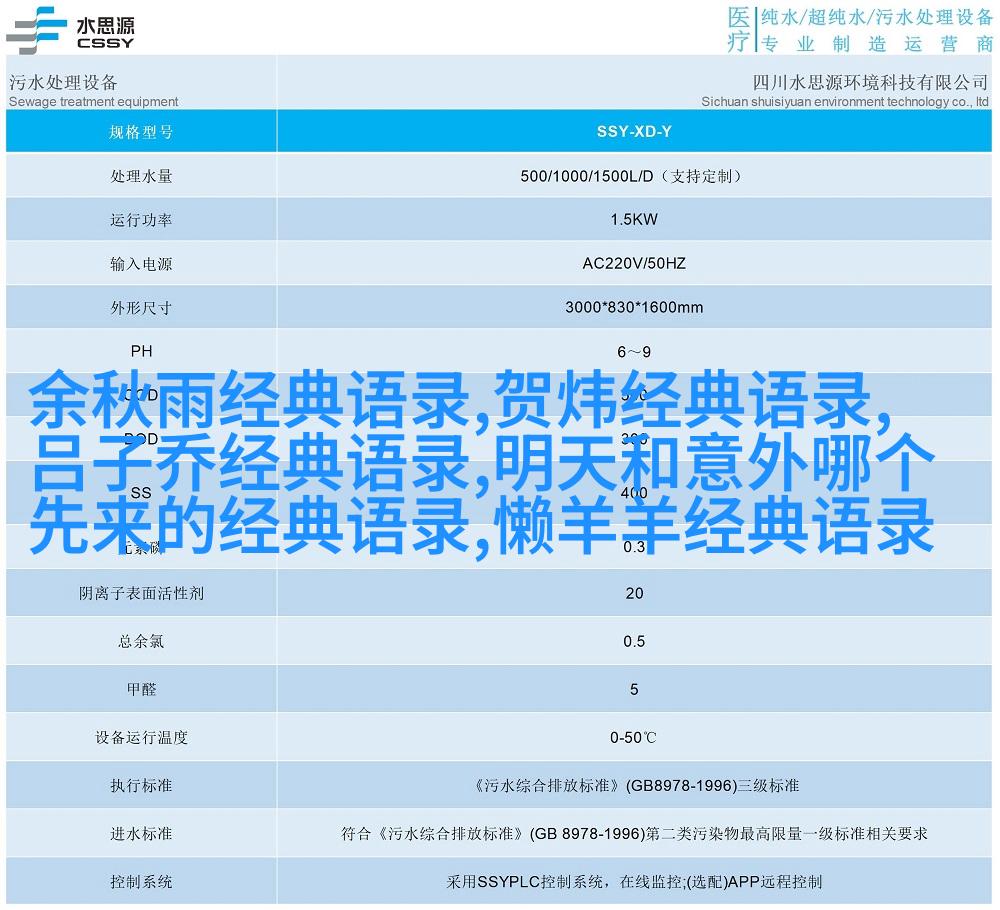Click the '控制系统' row label
This screenshot has height=910, width=1000.
pos(141,882)
